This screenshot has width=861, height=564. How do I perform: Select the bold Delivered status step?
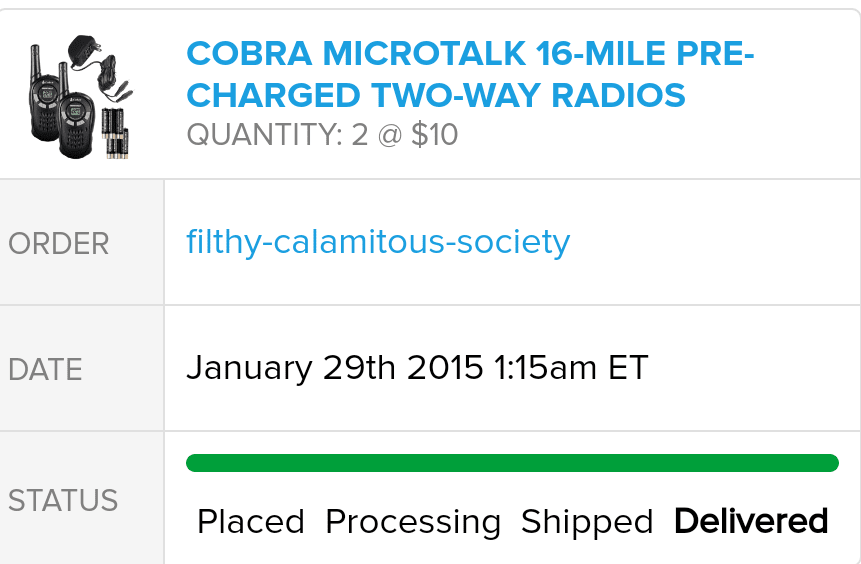[751, 521]
